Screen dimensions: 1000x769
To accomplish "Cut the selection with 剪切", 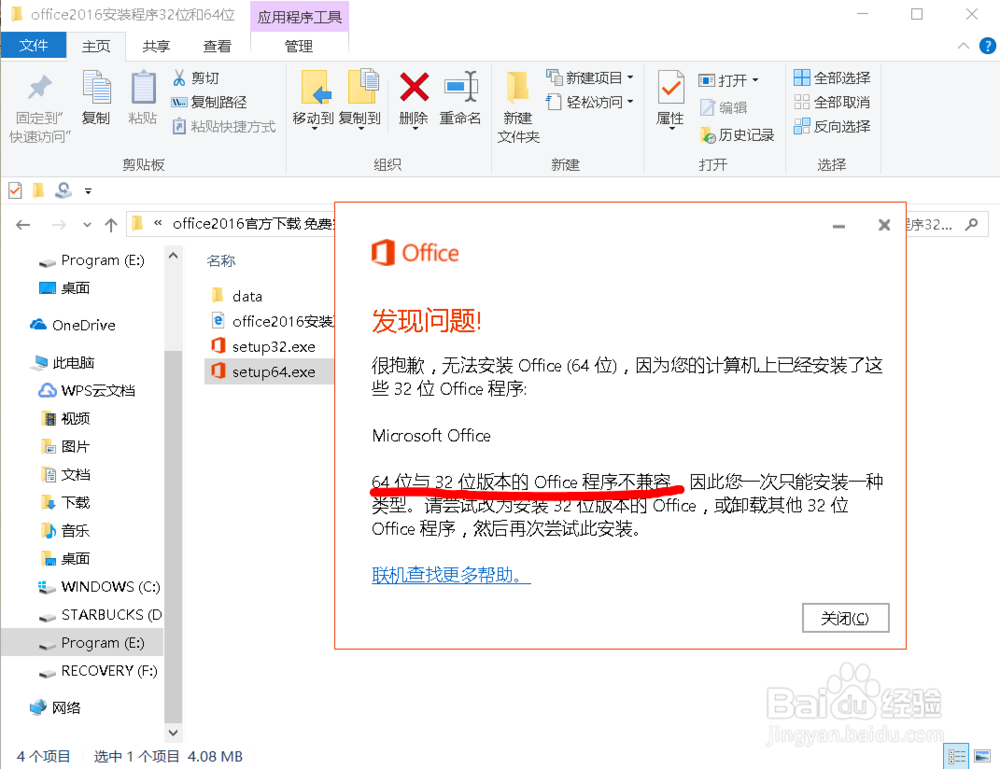I will (x=196, y=78).
